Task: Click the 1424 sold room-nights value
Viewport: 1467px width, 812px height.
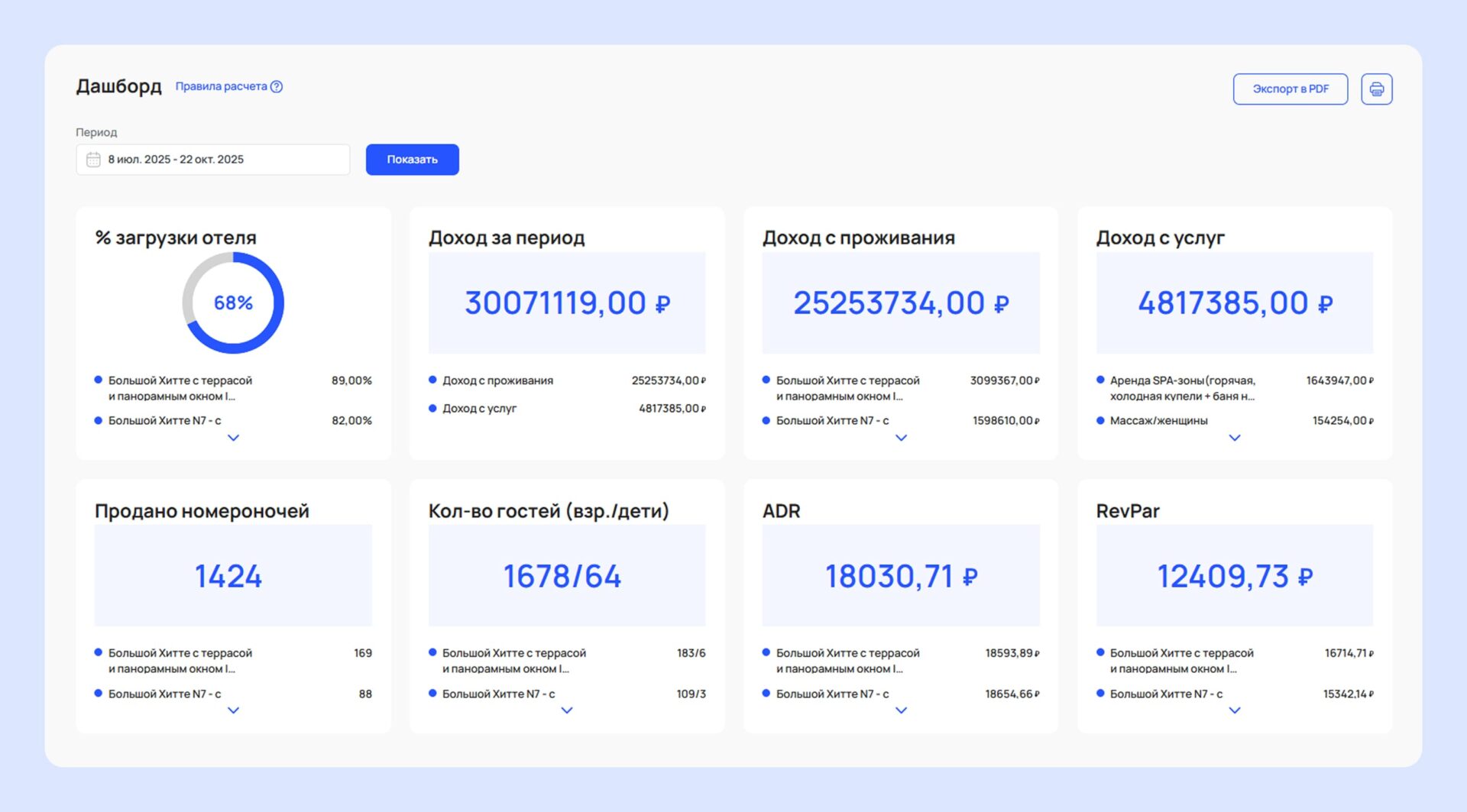Action: (228, 576)
